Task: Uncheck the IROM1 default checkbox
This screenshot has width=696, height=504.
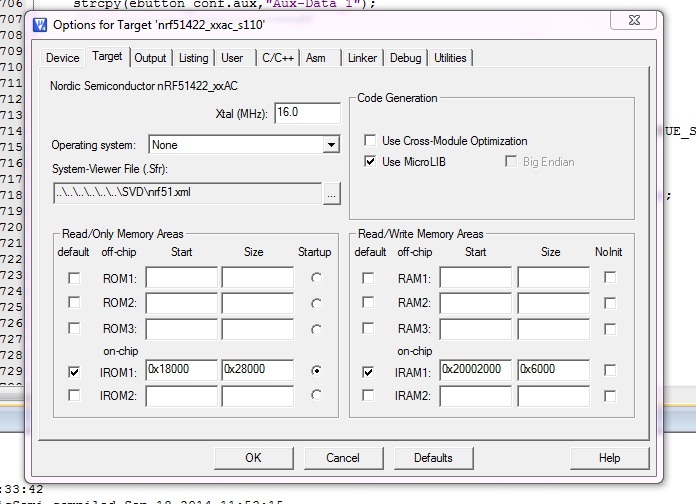Action: (x=74, y=372)
